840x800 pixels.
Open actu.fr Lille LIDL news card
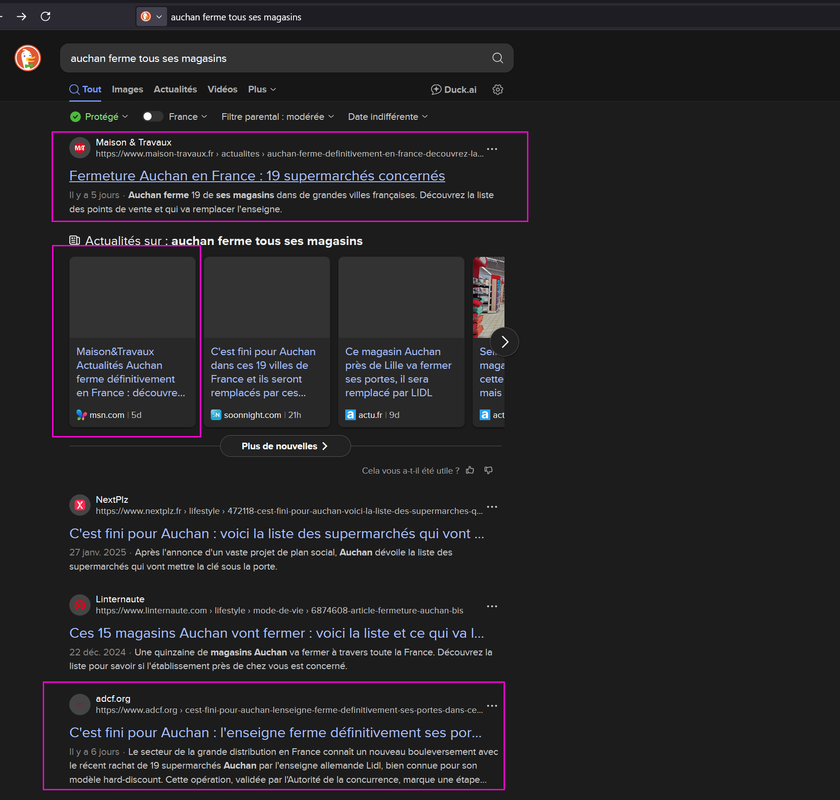click(x=401, y=342)
